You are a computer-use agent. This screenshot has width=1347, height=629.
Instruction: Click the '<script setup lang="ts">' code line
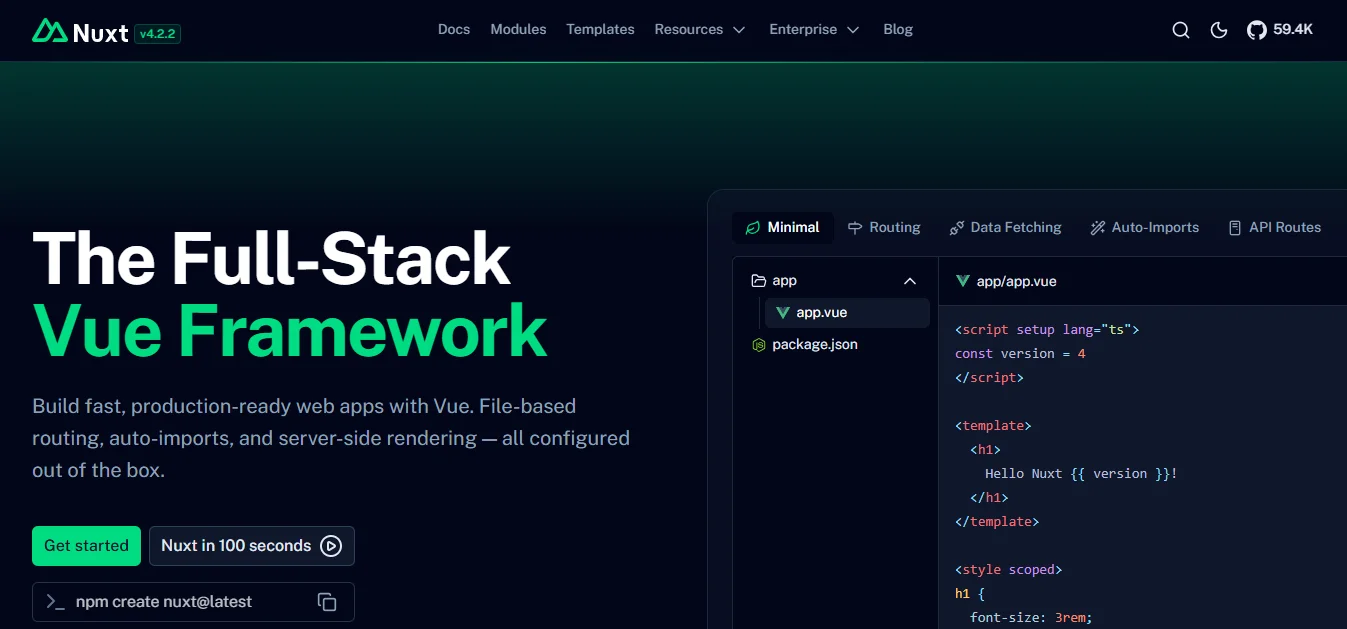pos(1047,329)
